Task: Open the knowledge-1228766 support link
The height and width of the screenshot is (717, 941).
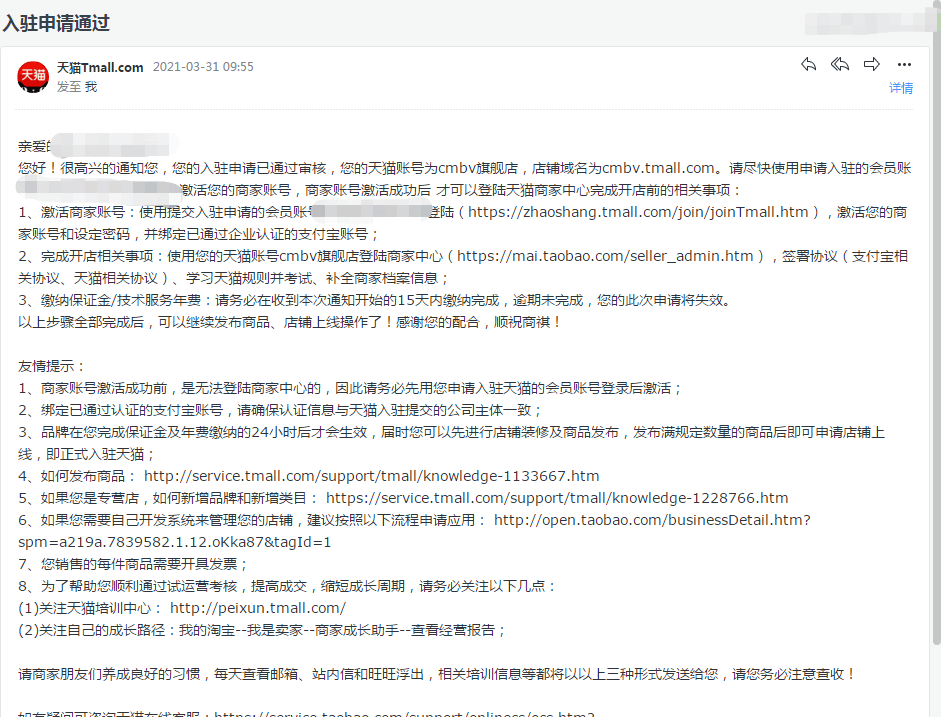Action: [x=557, y=498]
